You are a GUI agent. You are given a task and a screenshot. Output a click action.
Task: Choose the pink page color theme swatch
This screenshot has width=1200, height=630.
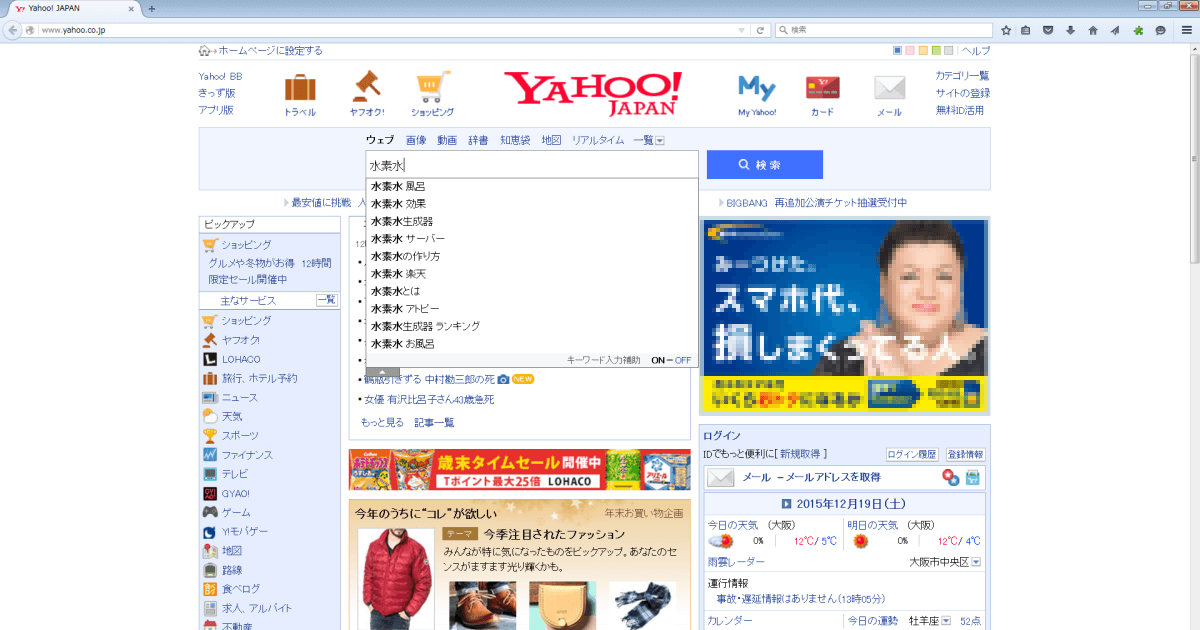coord(910,51)
